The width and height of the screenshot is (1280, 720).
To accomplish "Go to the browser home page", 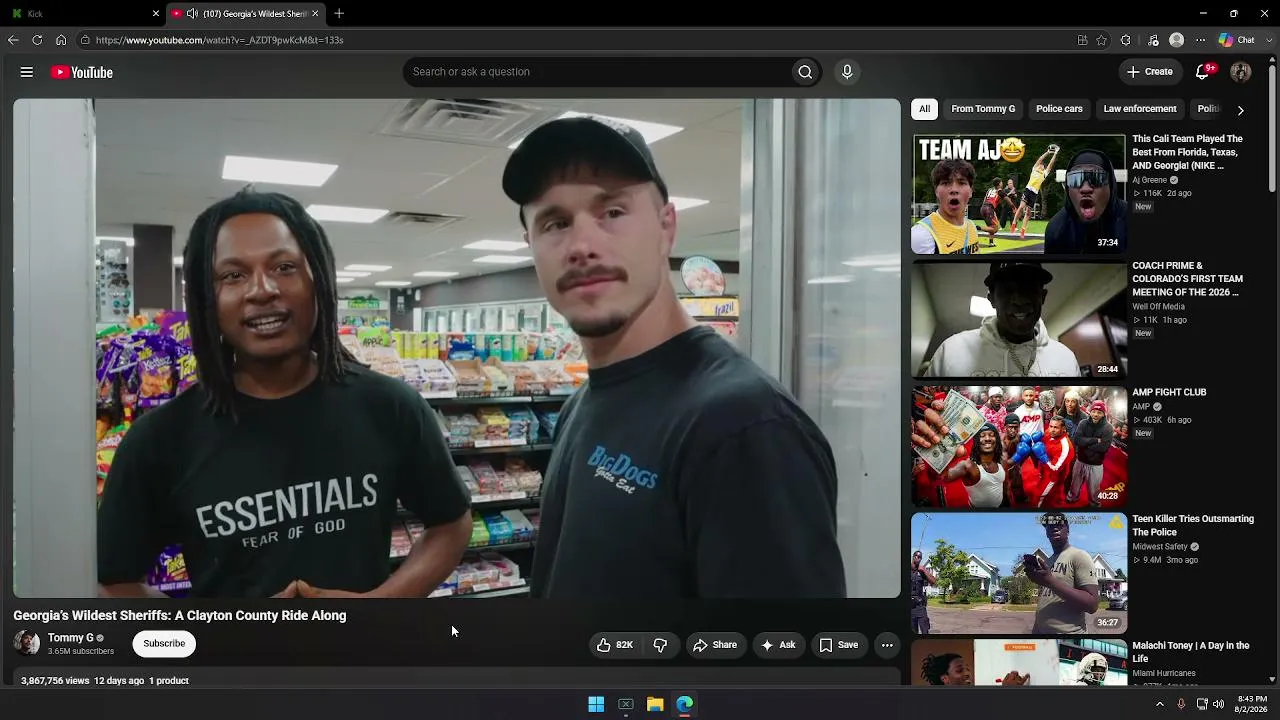I will pos(61,40).
